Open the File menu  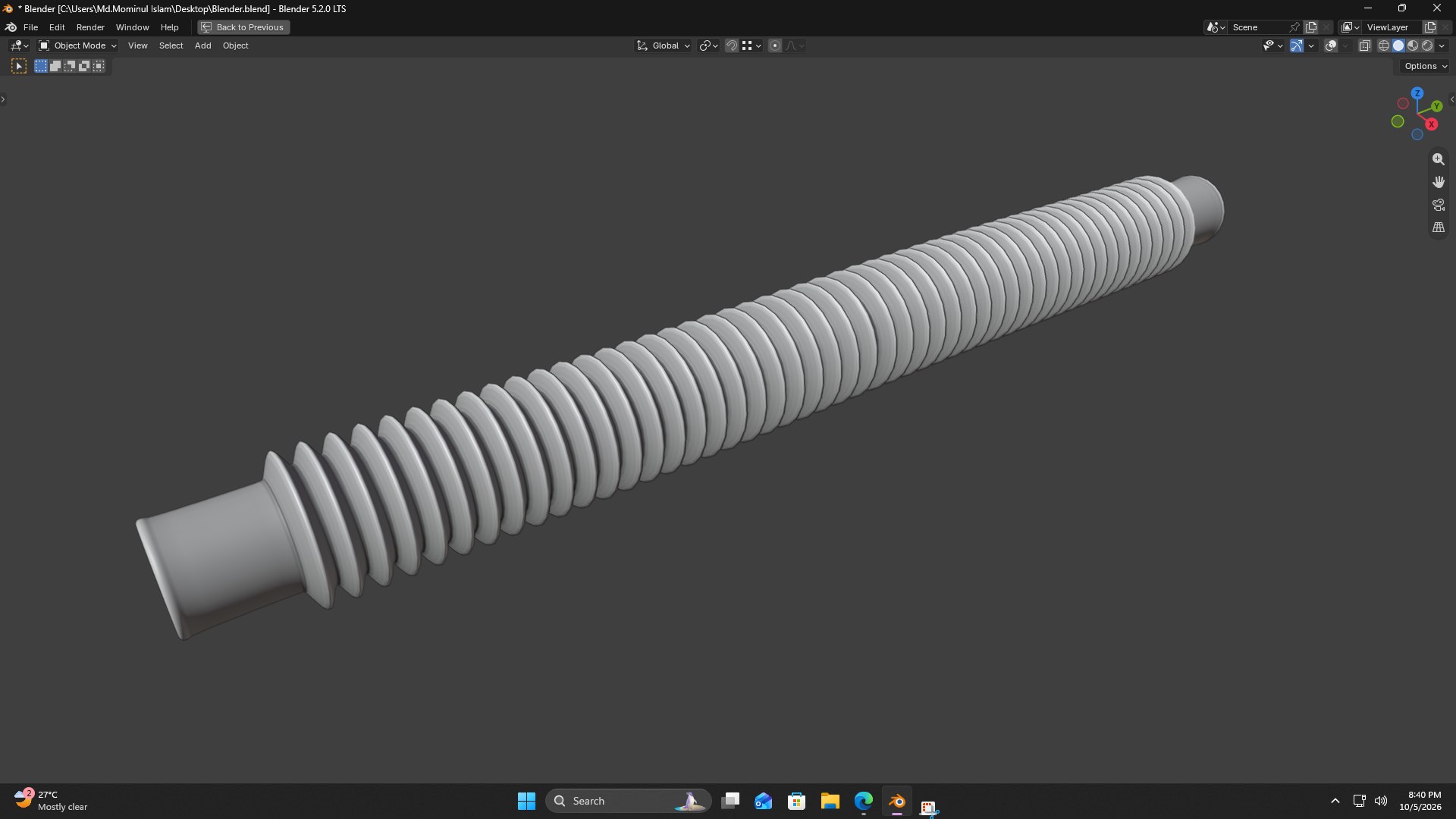pyautogui.click(x=30, y=27)
